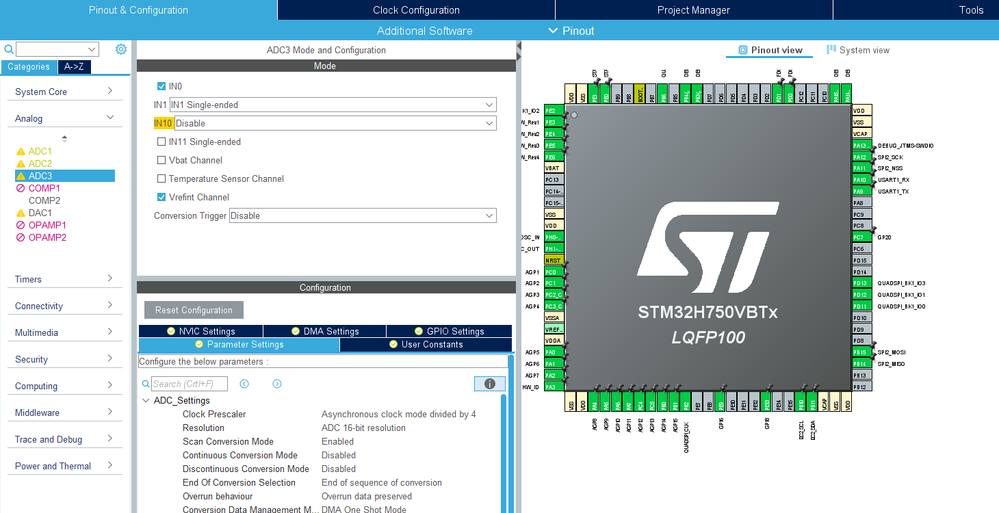The width and height of the screenshot is (999, 513).
Task: Open the DMA Settings tab
Action: point(324,331)
